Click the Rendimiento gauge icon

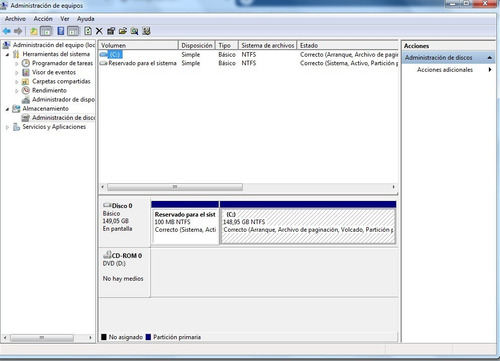point(26,90)
